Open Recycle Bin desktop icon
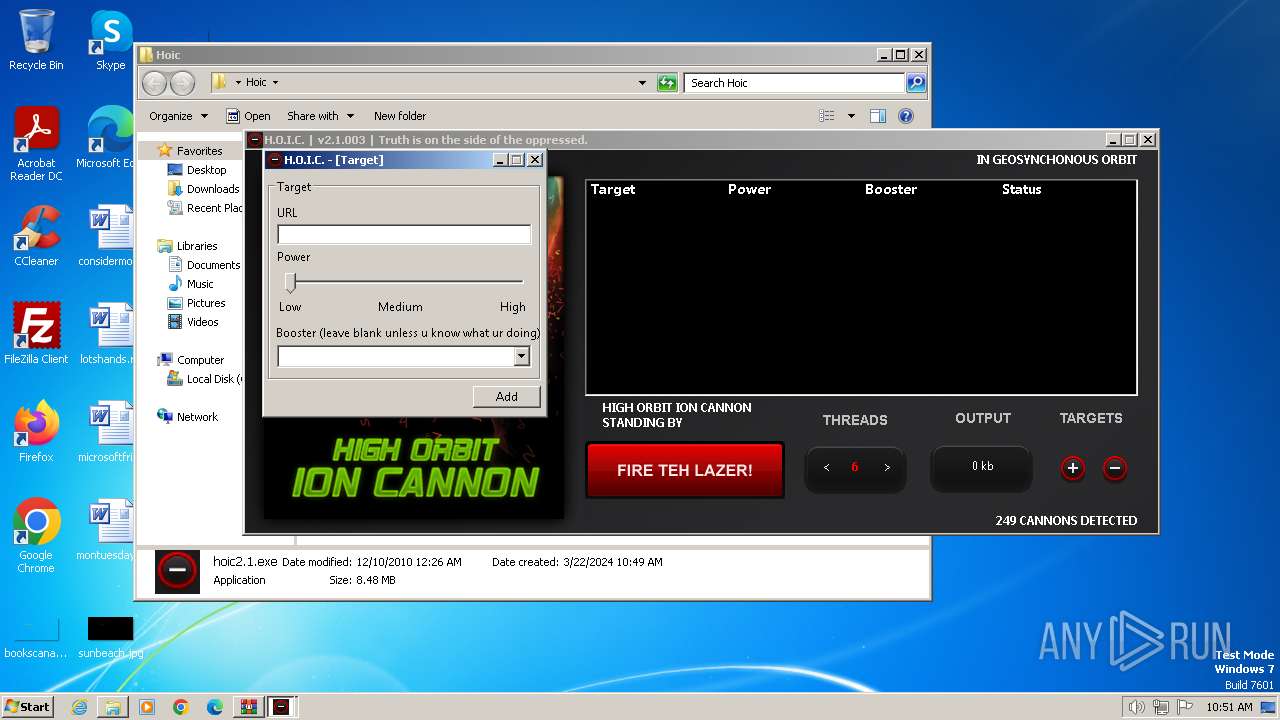 [x=36, y=40]
